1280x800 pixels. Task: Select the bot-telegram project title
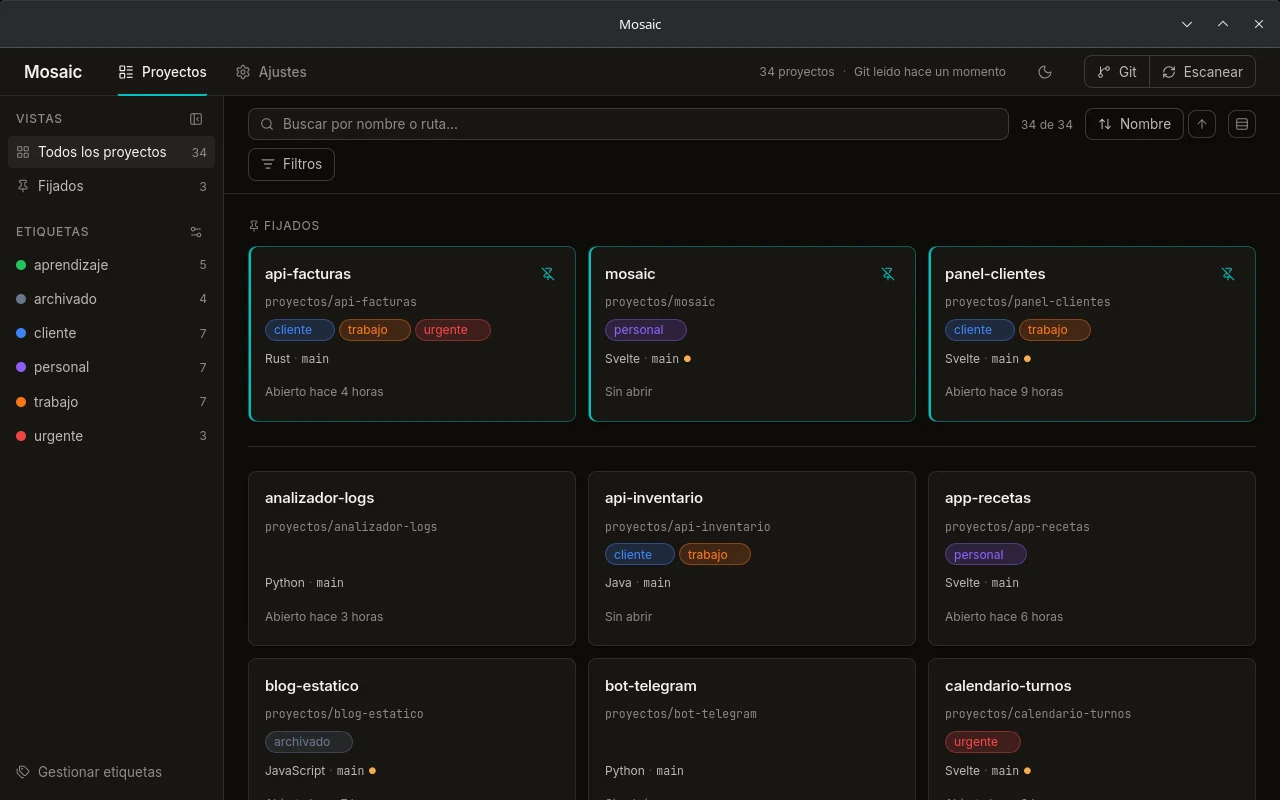(x=651, y=686)
